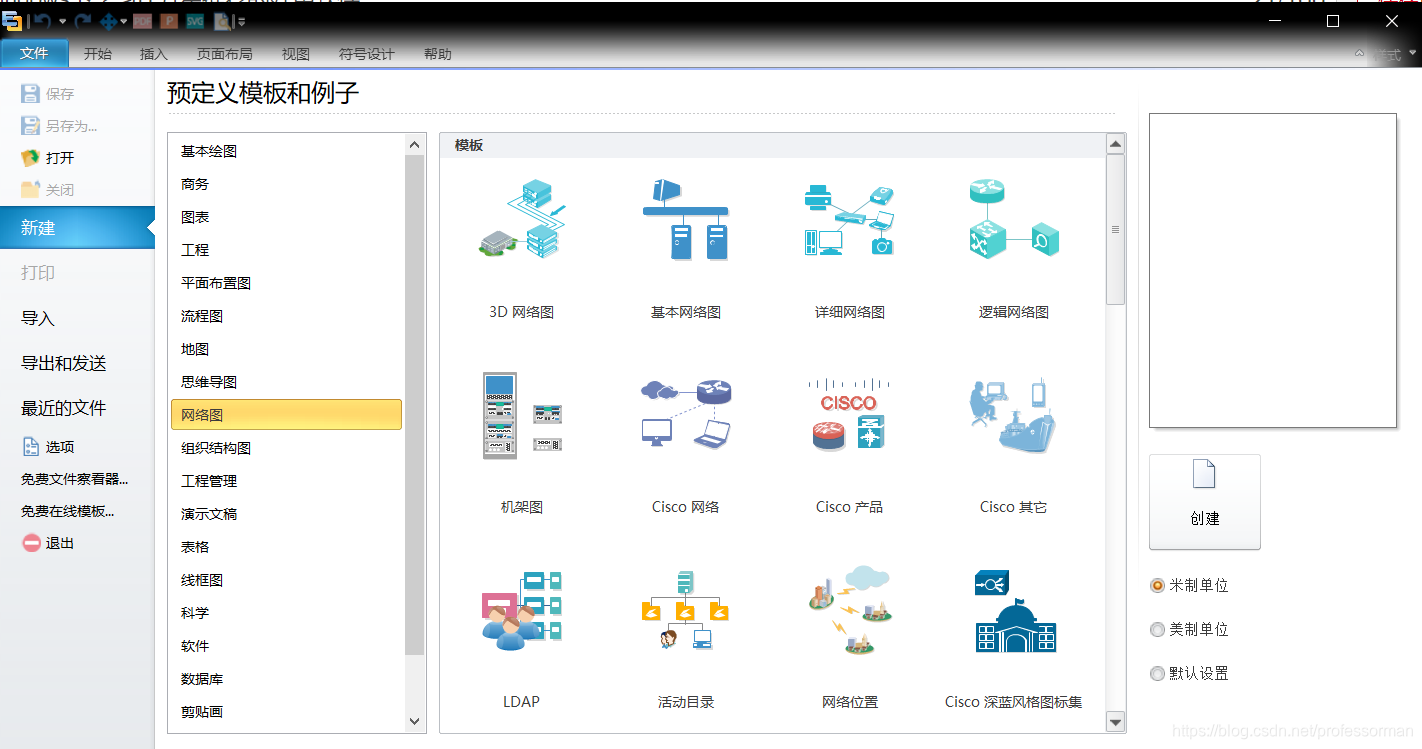Click 退出 to exit the application

coord(48,543)
